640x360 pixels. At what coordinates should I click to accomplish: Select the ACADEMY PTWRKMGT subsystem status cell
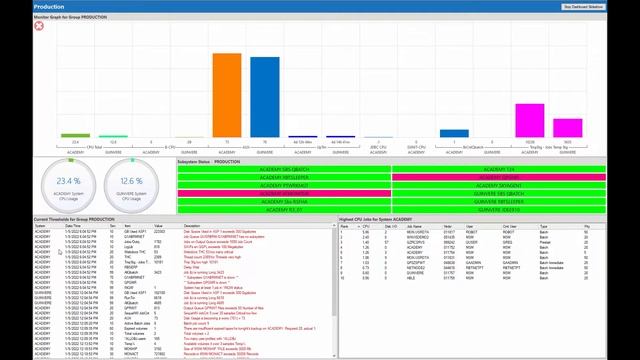pyautogui.click(x=284, y=186)
